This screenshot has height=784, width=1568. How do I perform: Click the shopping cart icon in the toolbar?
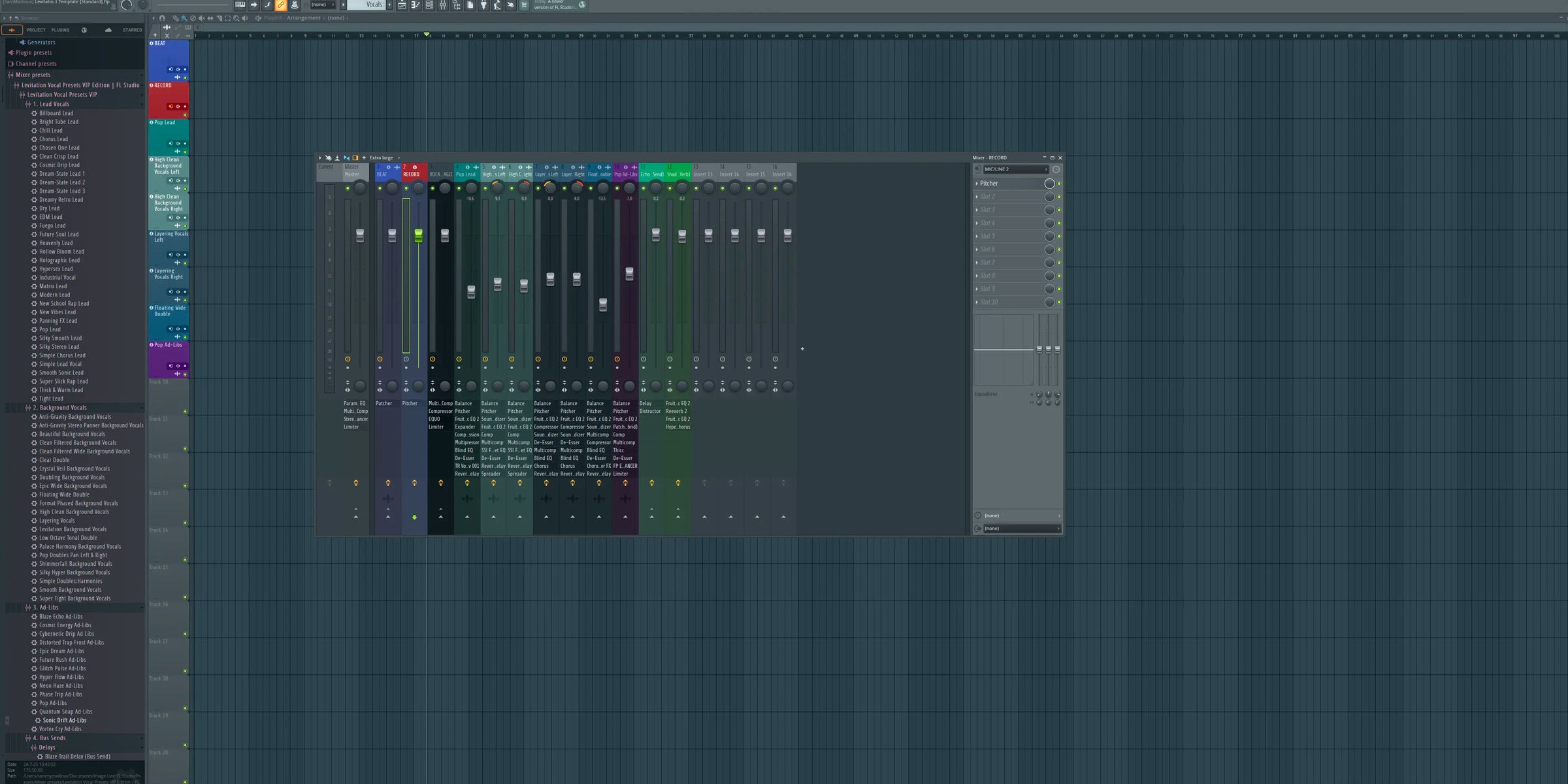pos(524,5)
